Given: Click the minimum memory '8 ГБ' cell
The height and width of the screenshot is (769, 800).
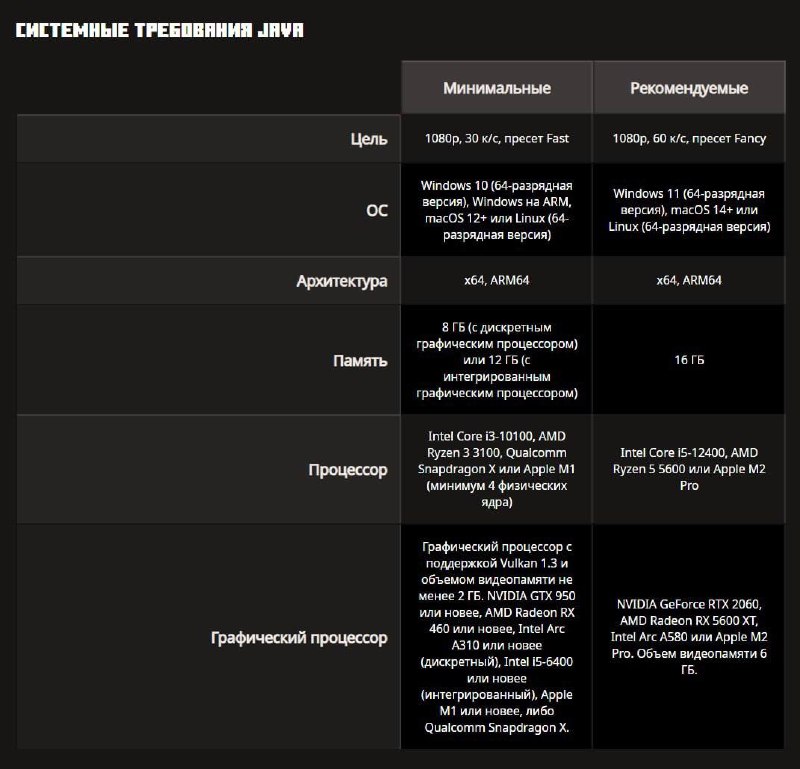Looking at the screenshot, I should click(x=497, y=360).
